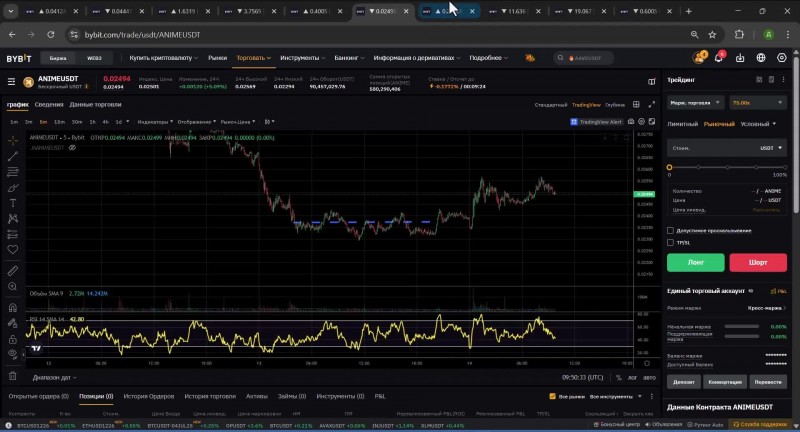
Task: Expand the Indicators dropdown
Action: (154, 122)
